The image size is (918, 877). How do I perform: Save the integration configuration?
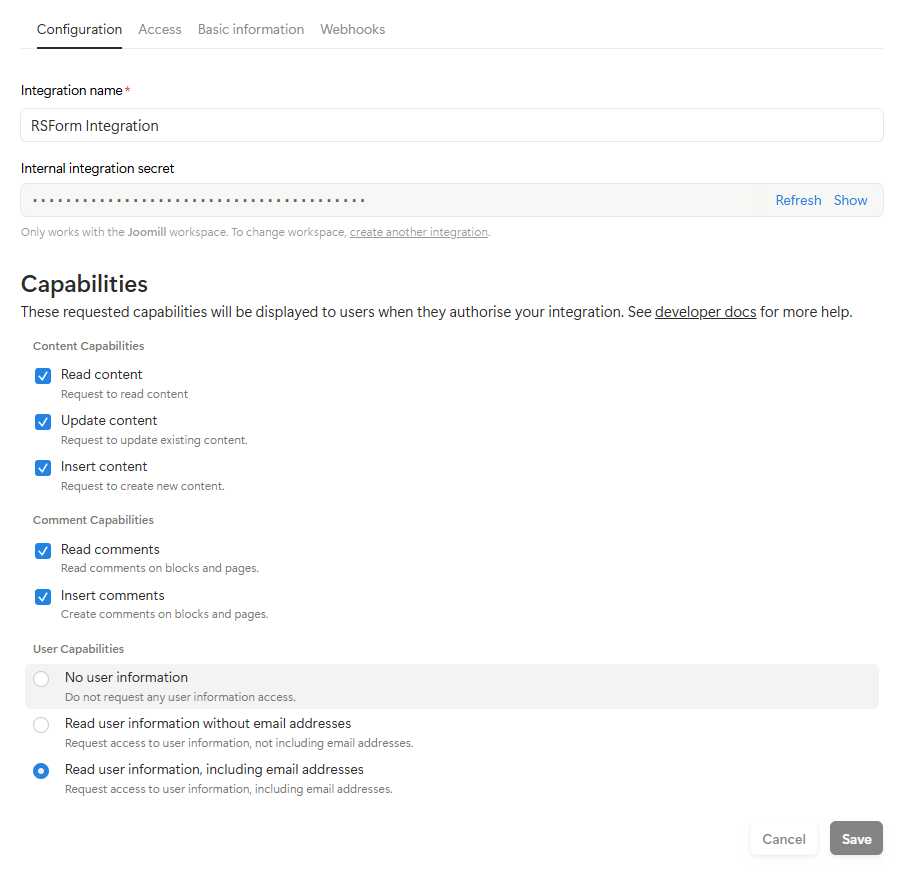856,838
